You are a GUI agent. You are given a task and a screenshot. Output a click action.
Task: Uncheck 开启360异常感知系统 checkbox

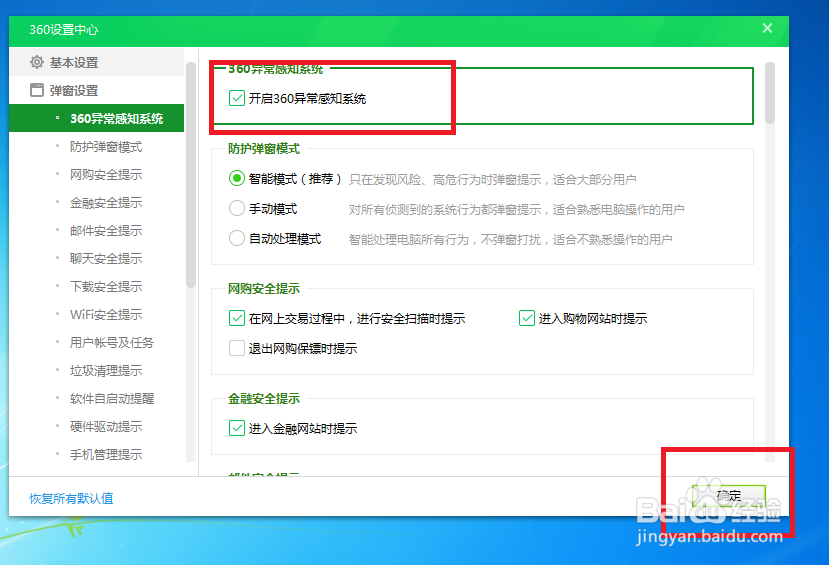[237, 98]
